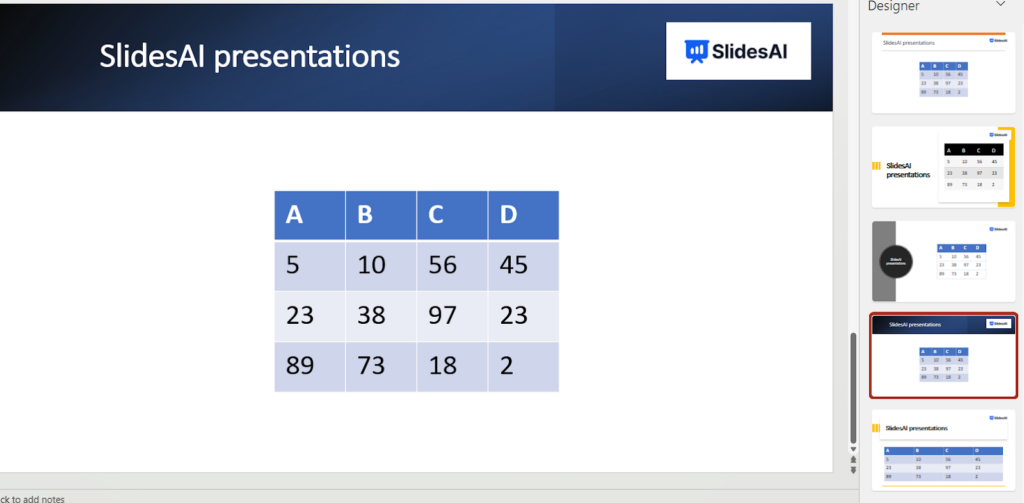Click the table cell containing 97

click(452, 316)
